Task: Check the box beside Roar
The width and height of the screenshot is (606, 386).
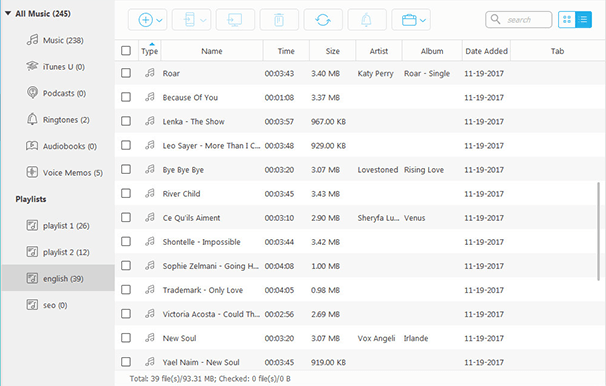Action: pos(126,73)
